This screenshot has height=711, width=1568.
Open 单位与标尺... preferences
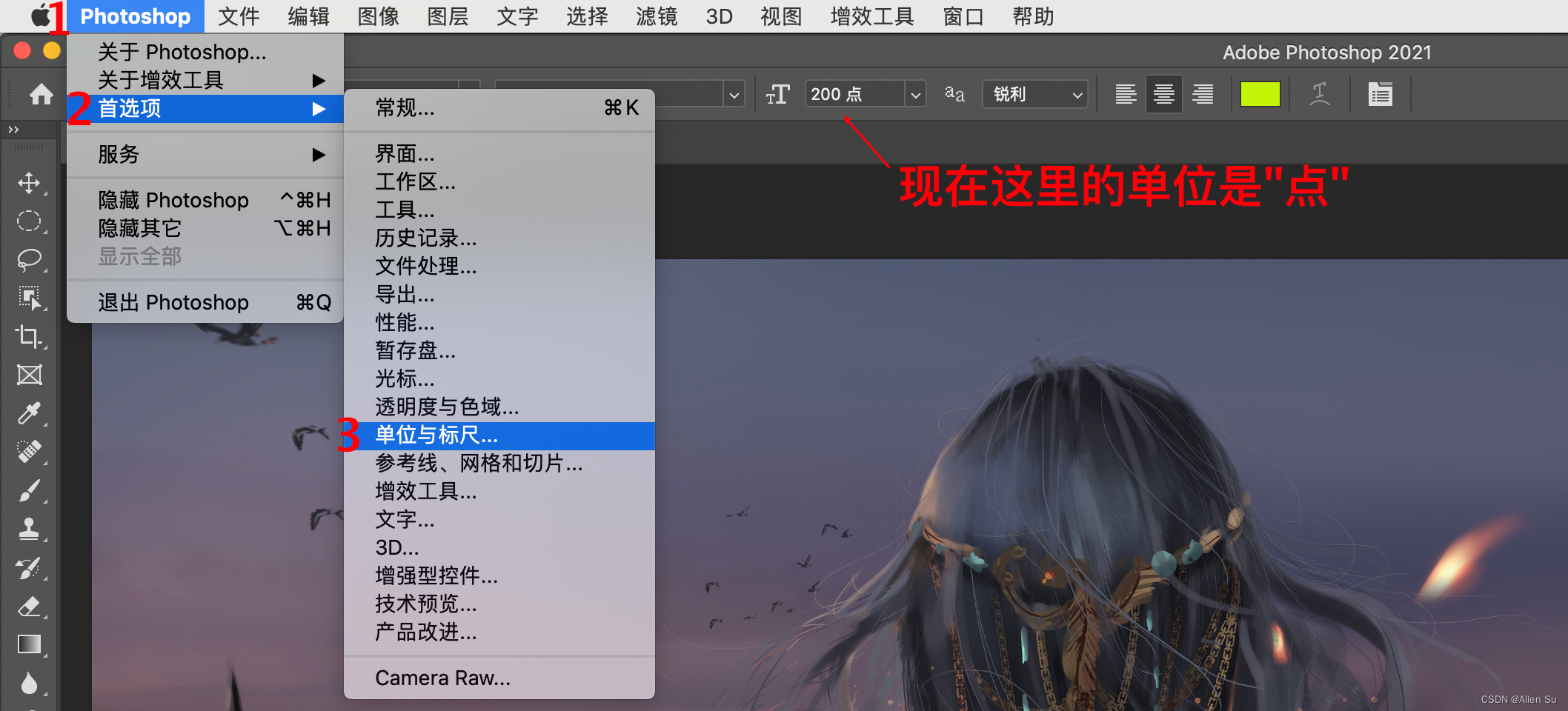pos(499,435)
